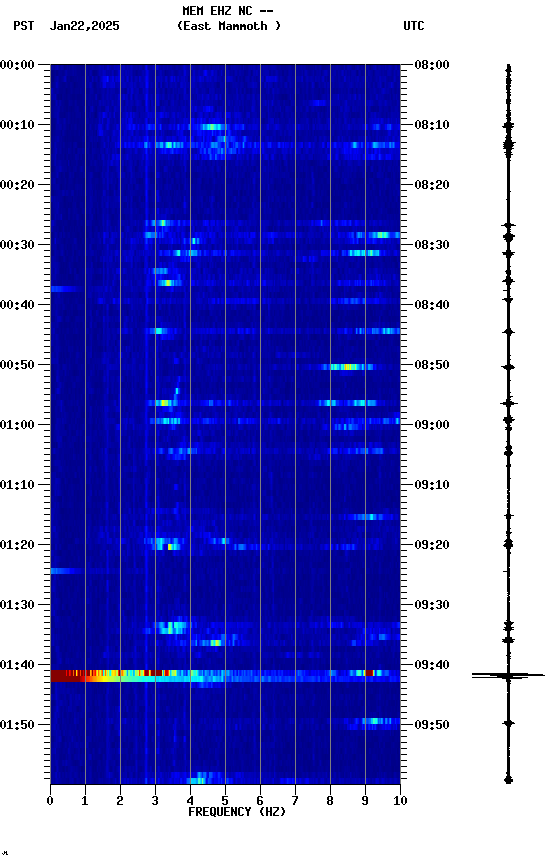Screen dimensions: 552x864
Task: Click the 4 Hz frequency tick label
Action: pyautogui.click(x=190, y=801)
